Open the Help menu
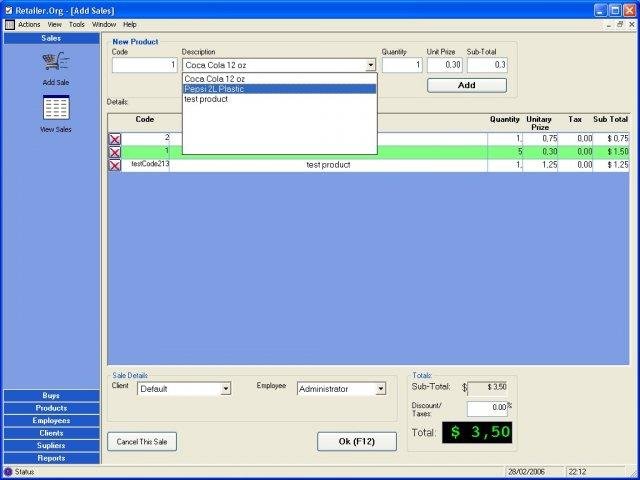The height and width of the screenshot is (480, 640). click(130, 24)
